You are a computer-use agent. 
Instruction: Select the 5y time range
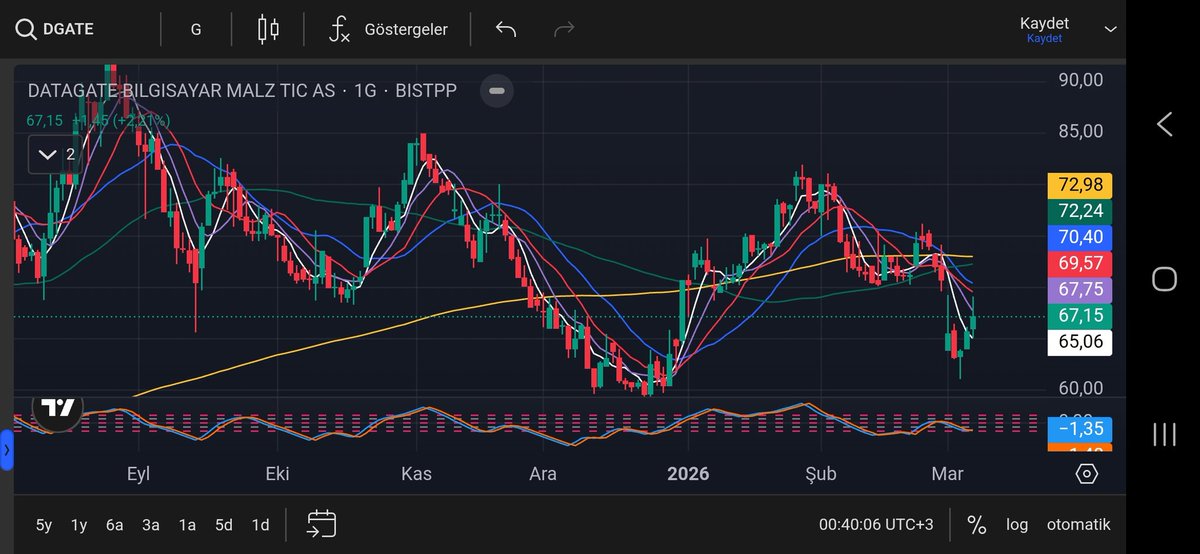(x=44, y=525)
